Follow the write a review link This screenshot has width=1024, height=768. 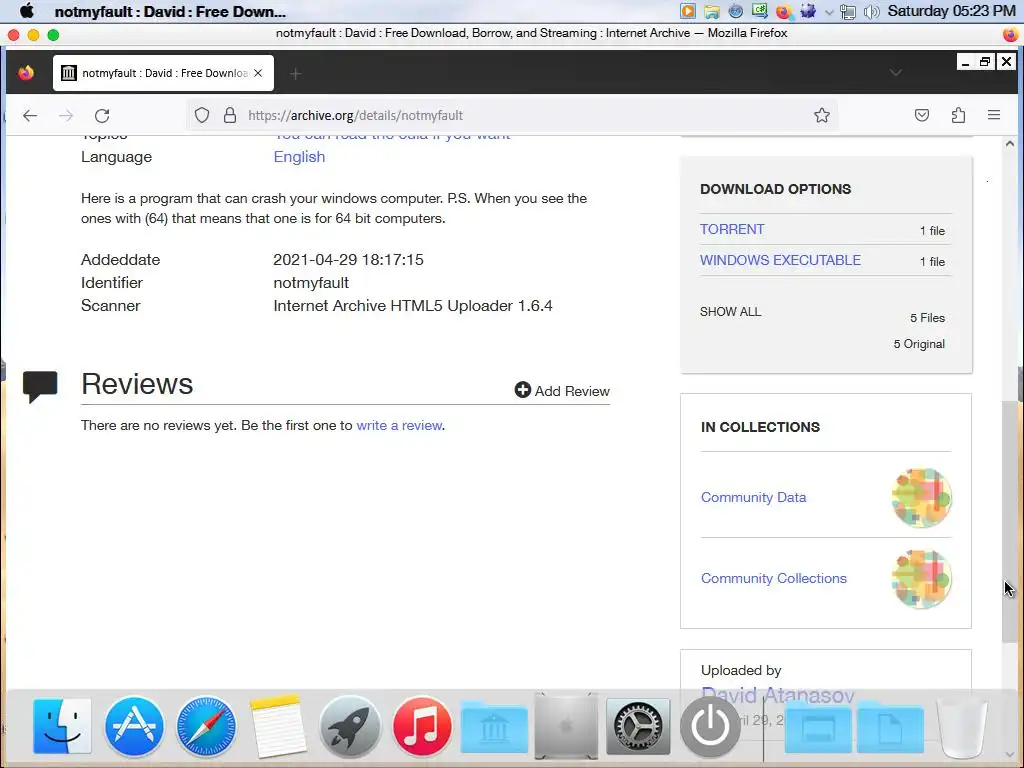click(x=399, y=425)
